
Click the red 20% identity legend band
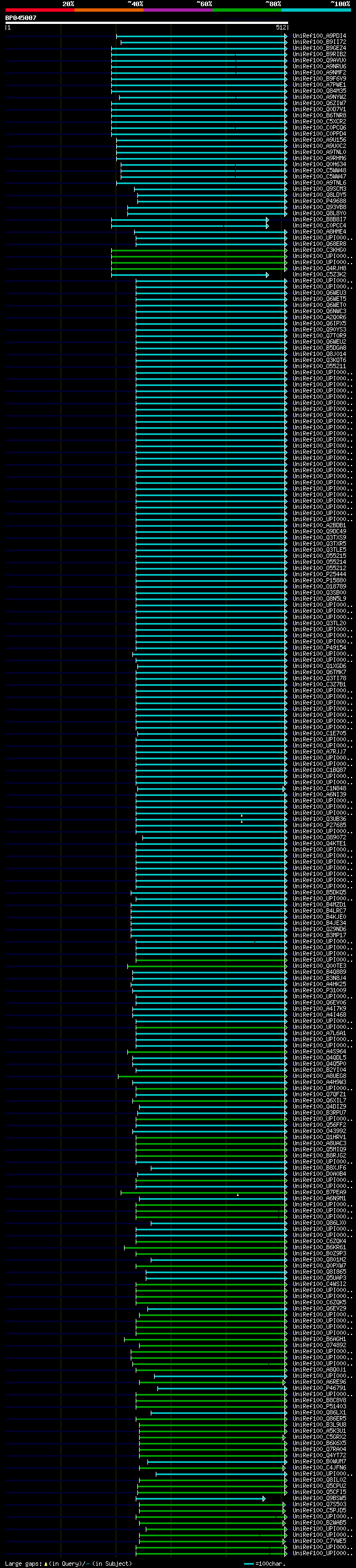[x=39, y=10]
